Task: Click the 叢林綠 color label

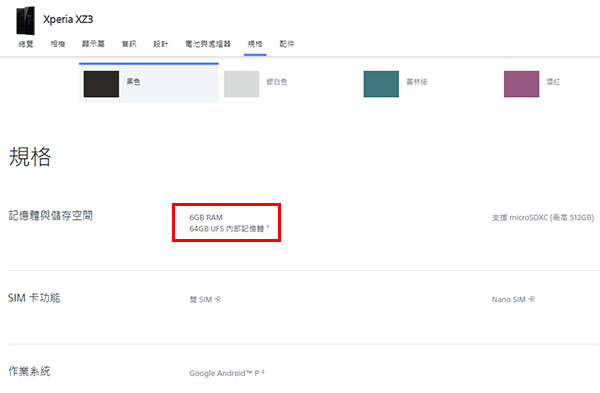Action: click(417, 82)
